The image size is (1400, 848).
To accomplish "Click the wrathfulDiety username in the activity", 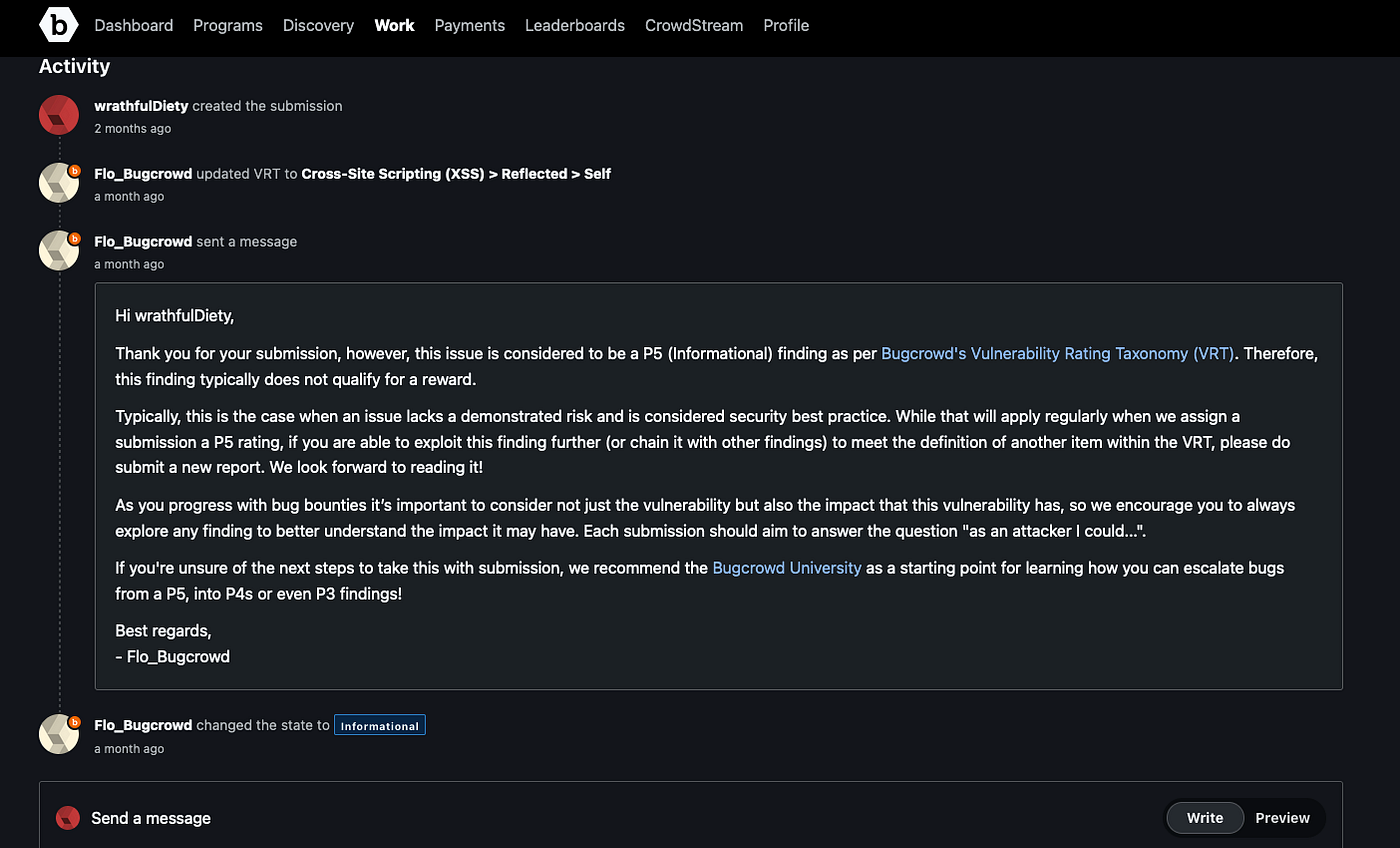I will pyautogui.click(x=141, y=106).
